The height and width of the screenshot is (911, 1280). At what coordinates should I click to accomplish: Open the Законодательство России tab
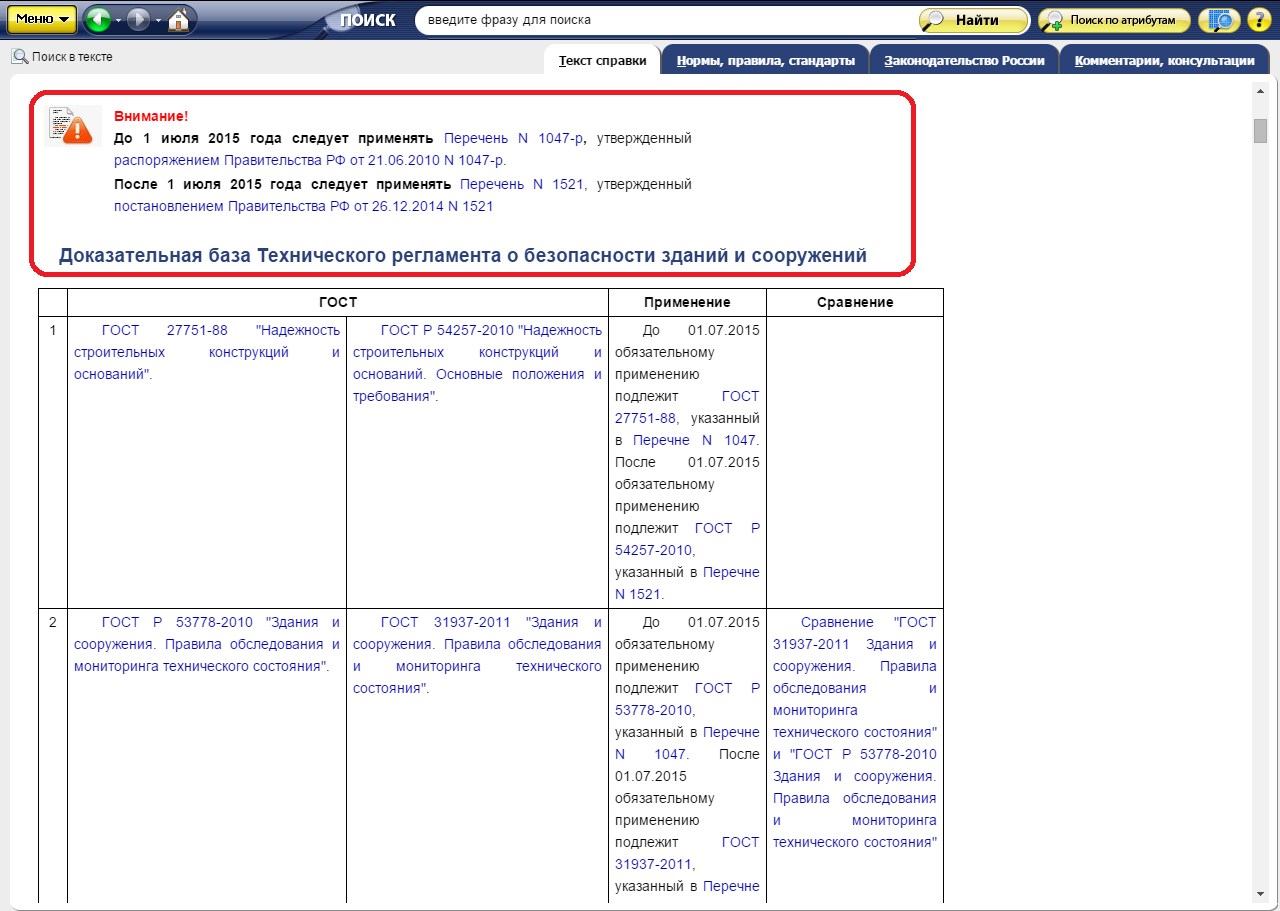pos(964,61)
